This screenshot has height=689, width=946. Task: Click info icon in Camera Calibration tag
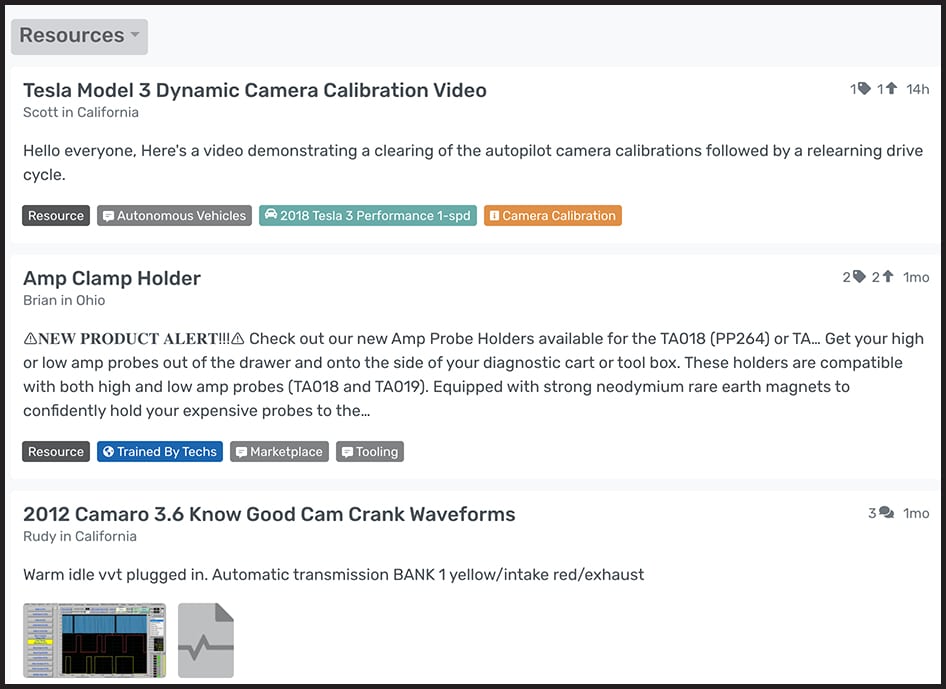coord(494,215)
